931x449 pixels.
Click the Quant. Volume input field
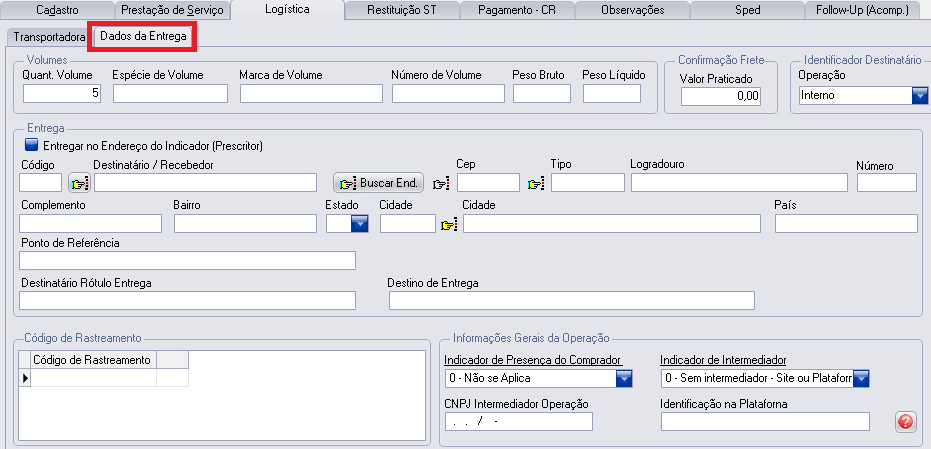coord(62,94)
